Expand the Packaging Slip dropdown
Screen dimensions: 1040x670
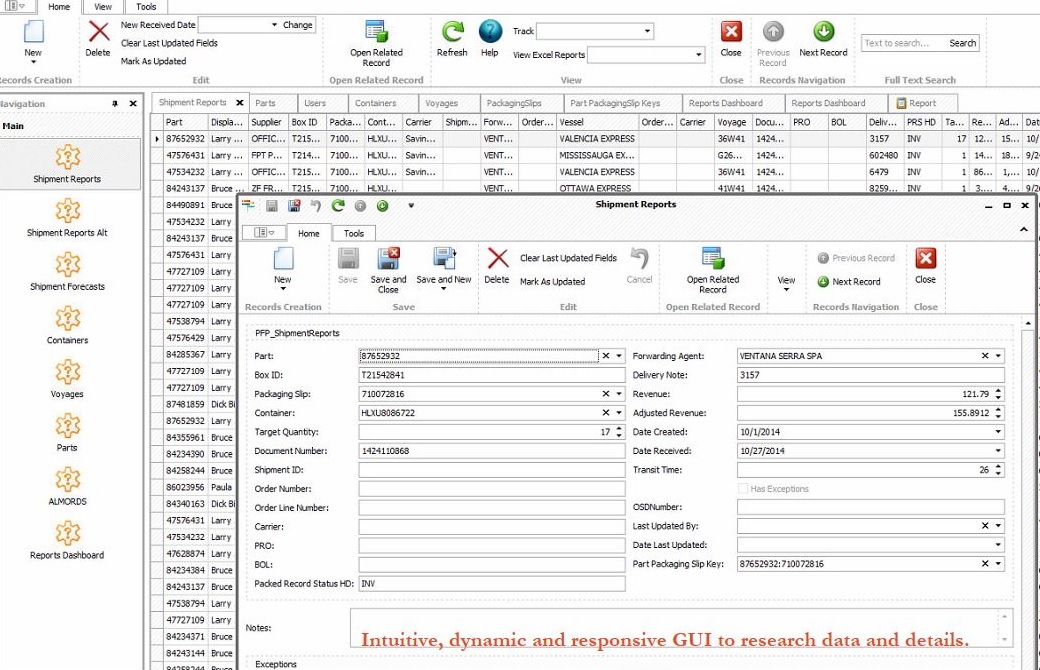[x=619, y=394]
